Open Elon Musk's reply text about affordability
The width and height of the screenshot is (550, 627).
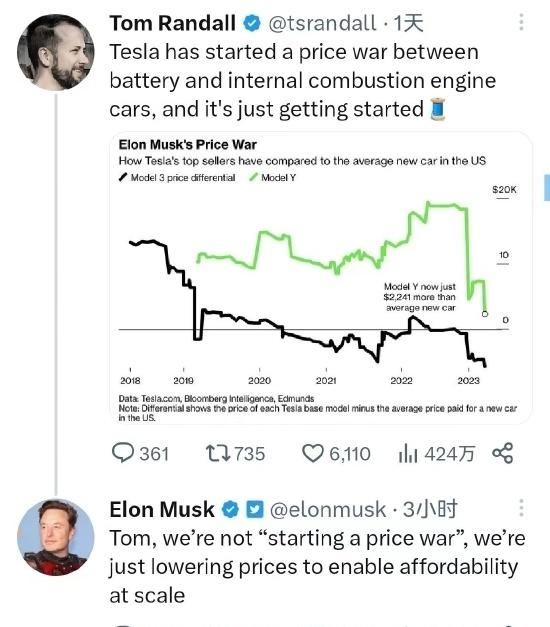coord(317,567)
